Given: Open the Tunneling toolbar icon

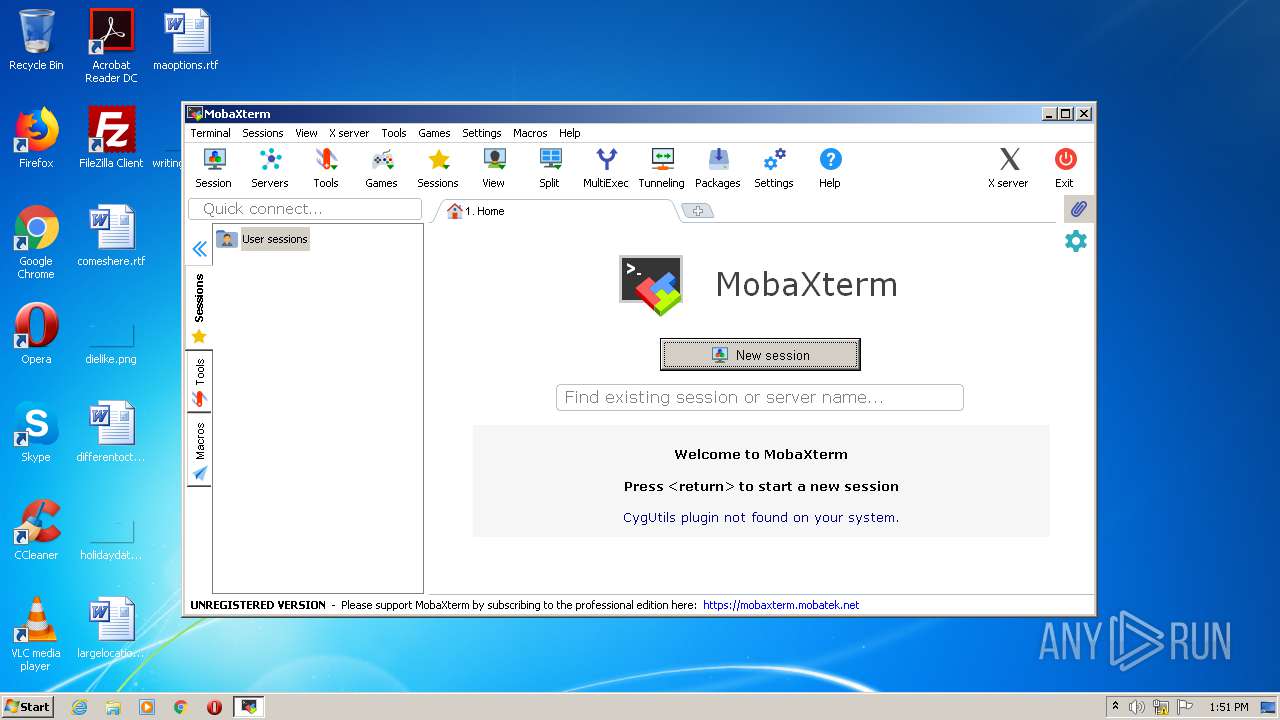Looking at the screenshot, I should click(662, 168).
